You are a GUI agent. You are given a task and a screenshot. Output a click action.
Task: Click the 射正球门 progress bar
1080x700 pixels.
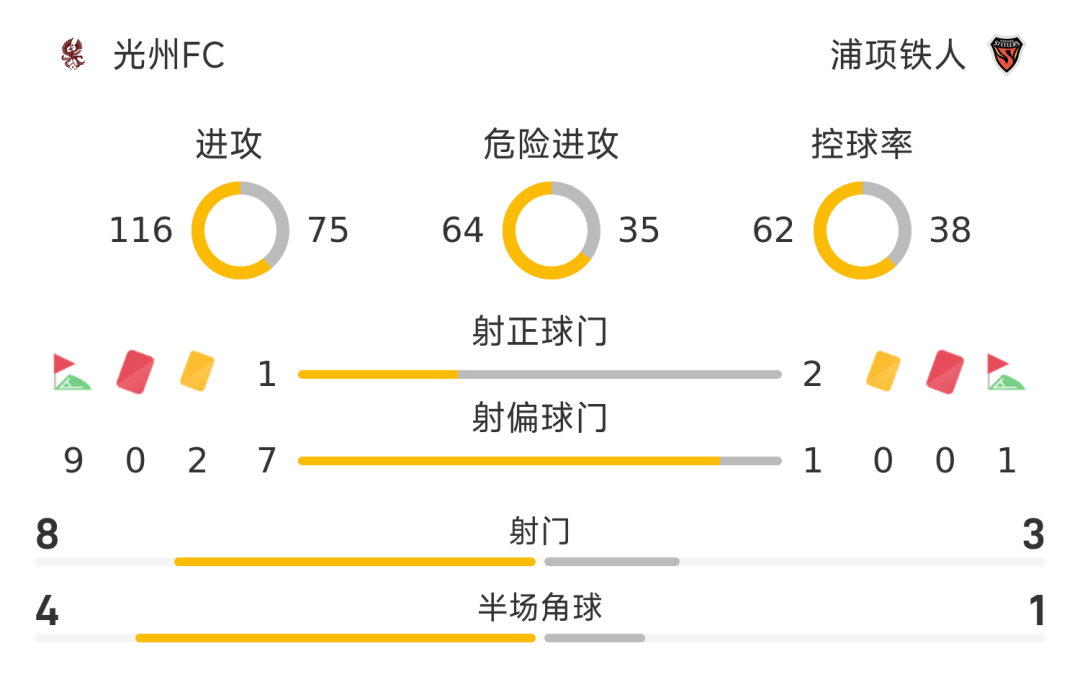click(540, 374)
